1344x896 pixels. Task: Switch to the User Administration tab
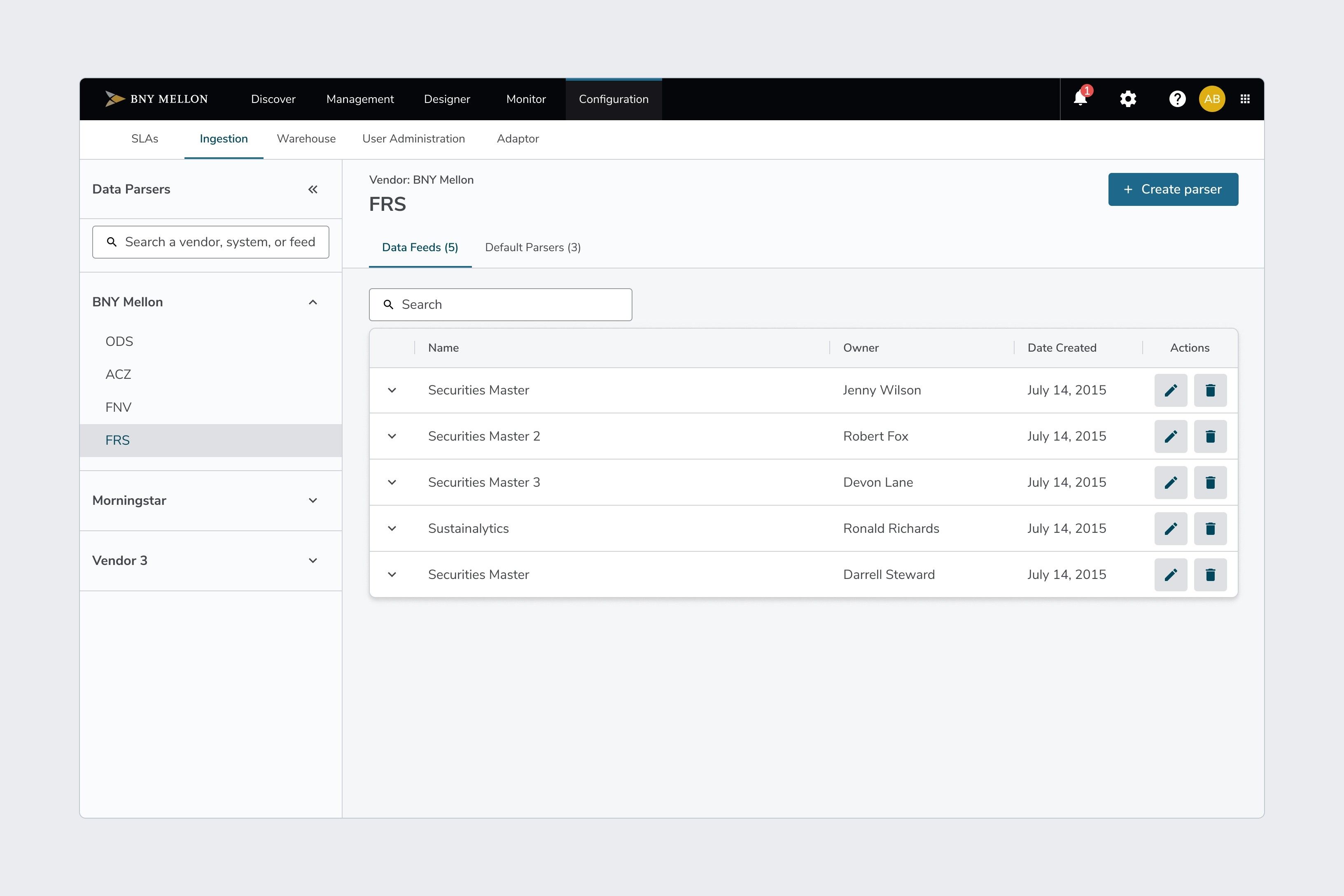[414, 139]
